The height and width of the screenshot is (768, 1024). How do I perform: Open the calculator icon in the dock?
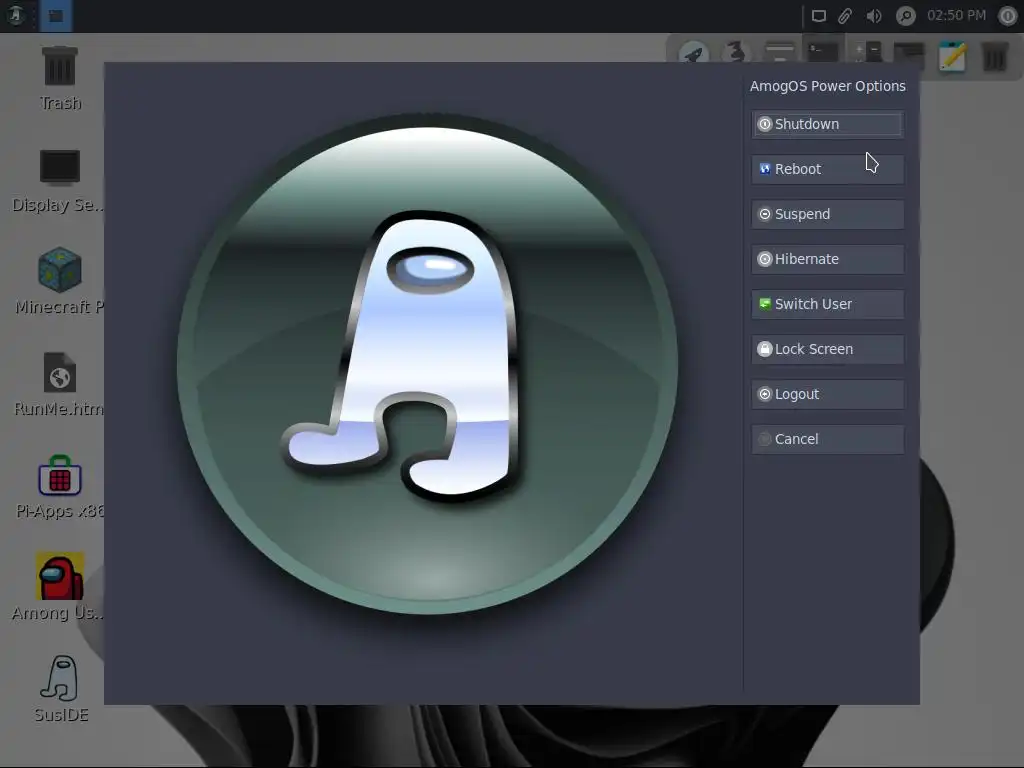pyautogui.click(x=868, y=52)
